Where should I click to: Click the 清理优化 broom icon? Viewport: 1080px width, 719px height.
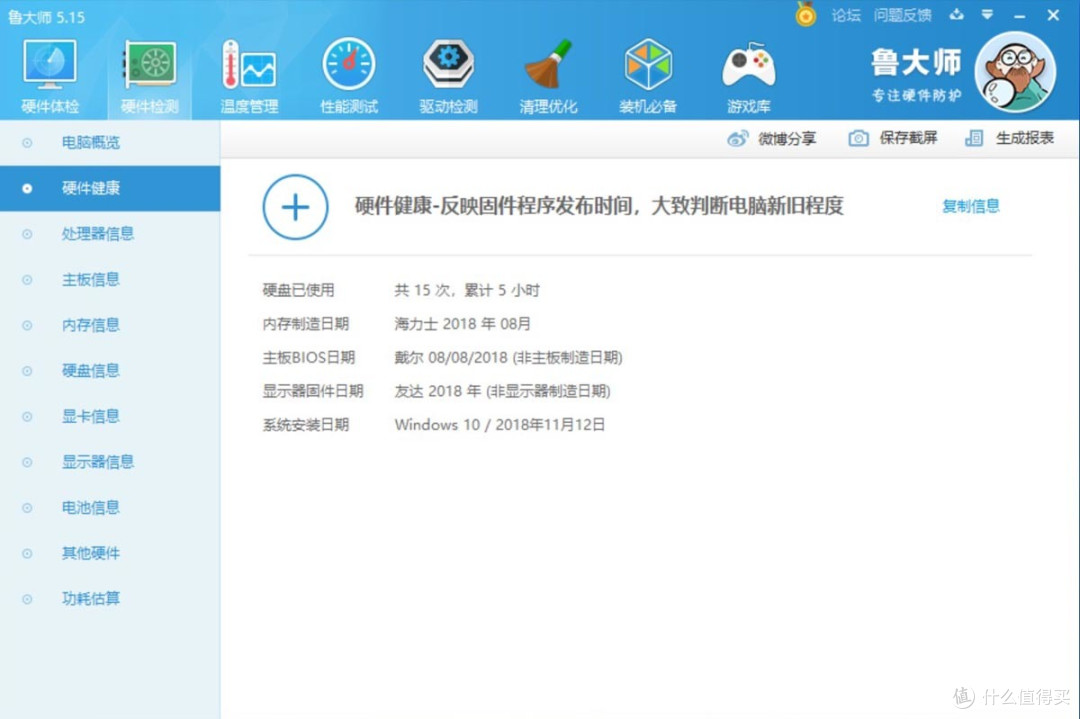point(548,64)
